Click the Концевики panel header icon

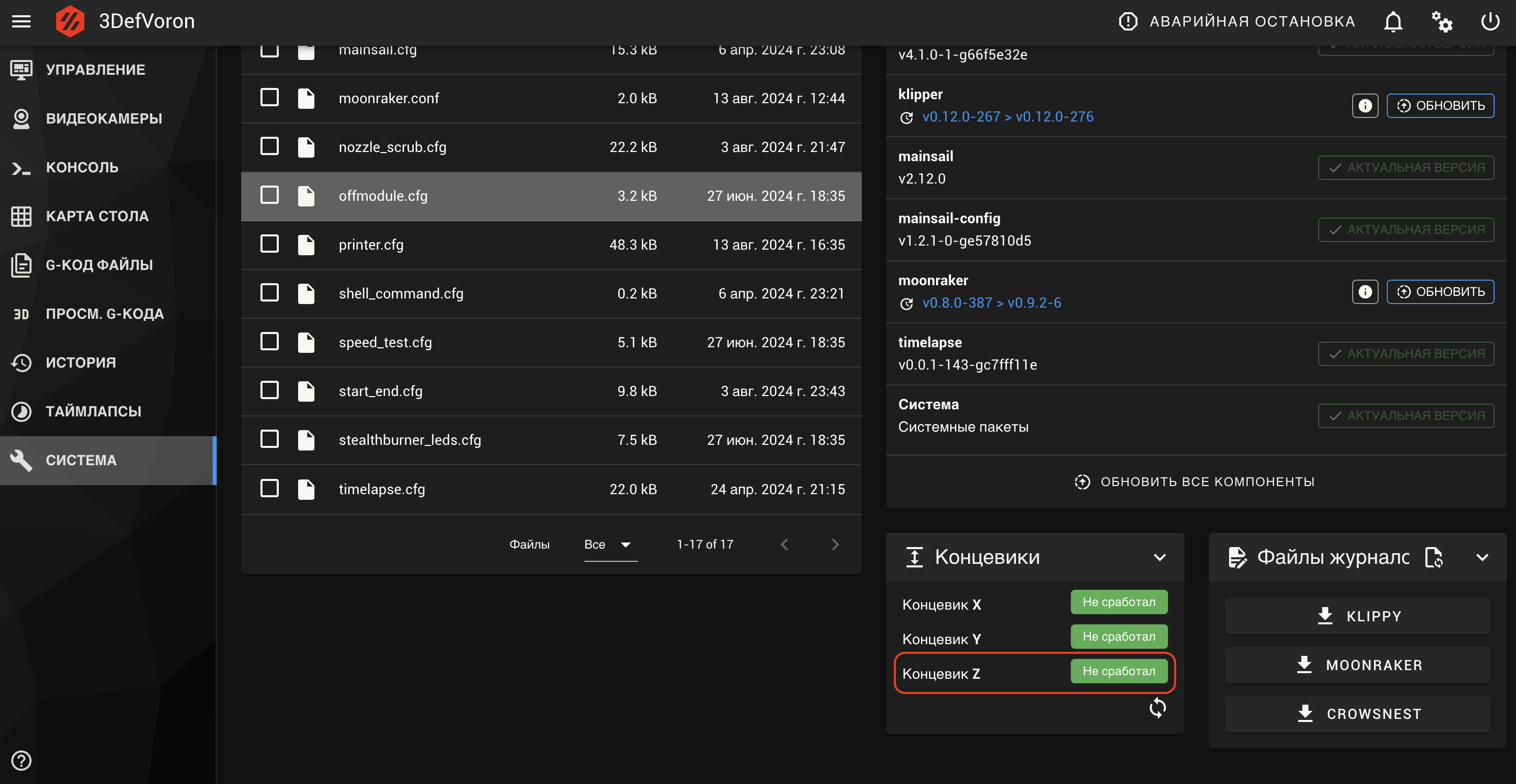[914, 557]
